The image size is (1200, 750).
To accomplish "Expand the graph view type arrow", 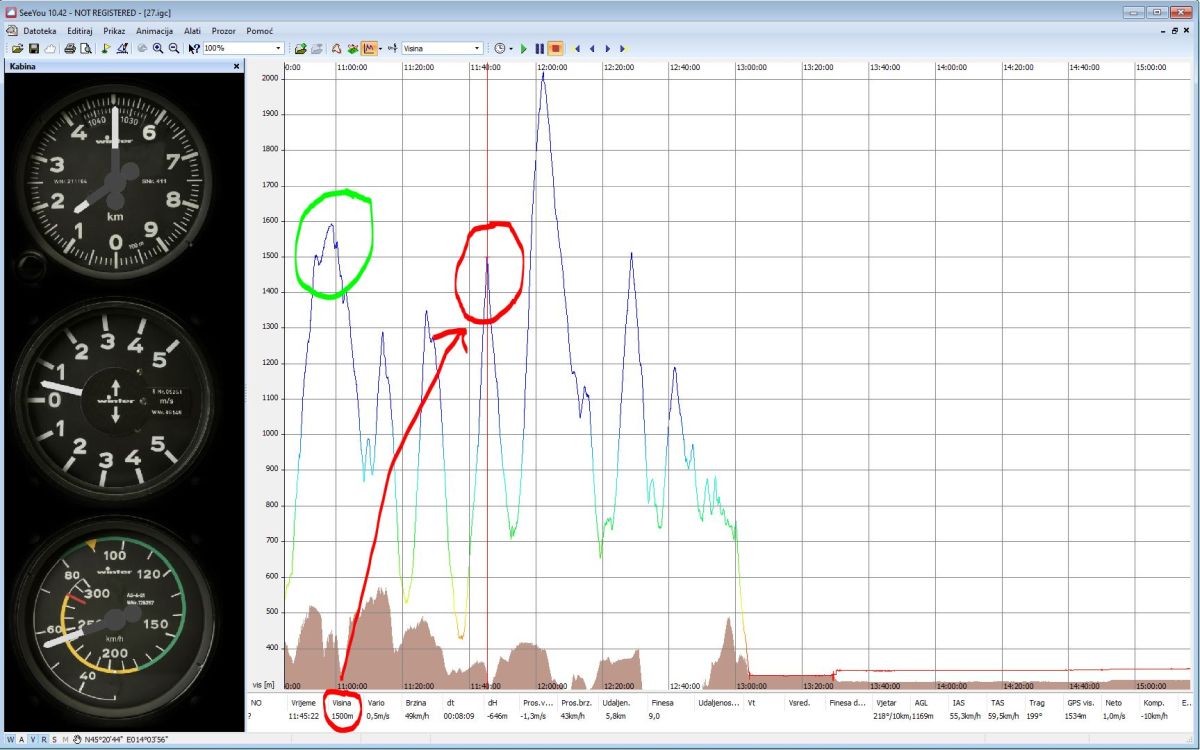I will point(380,48).
